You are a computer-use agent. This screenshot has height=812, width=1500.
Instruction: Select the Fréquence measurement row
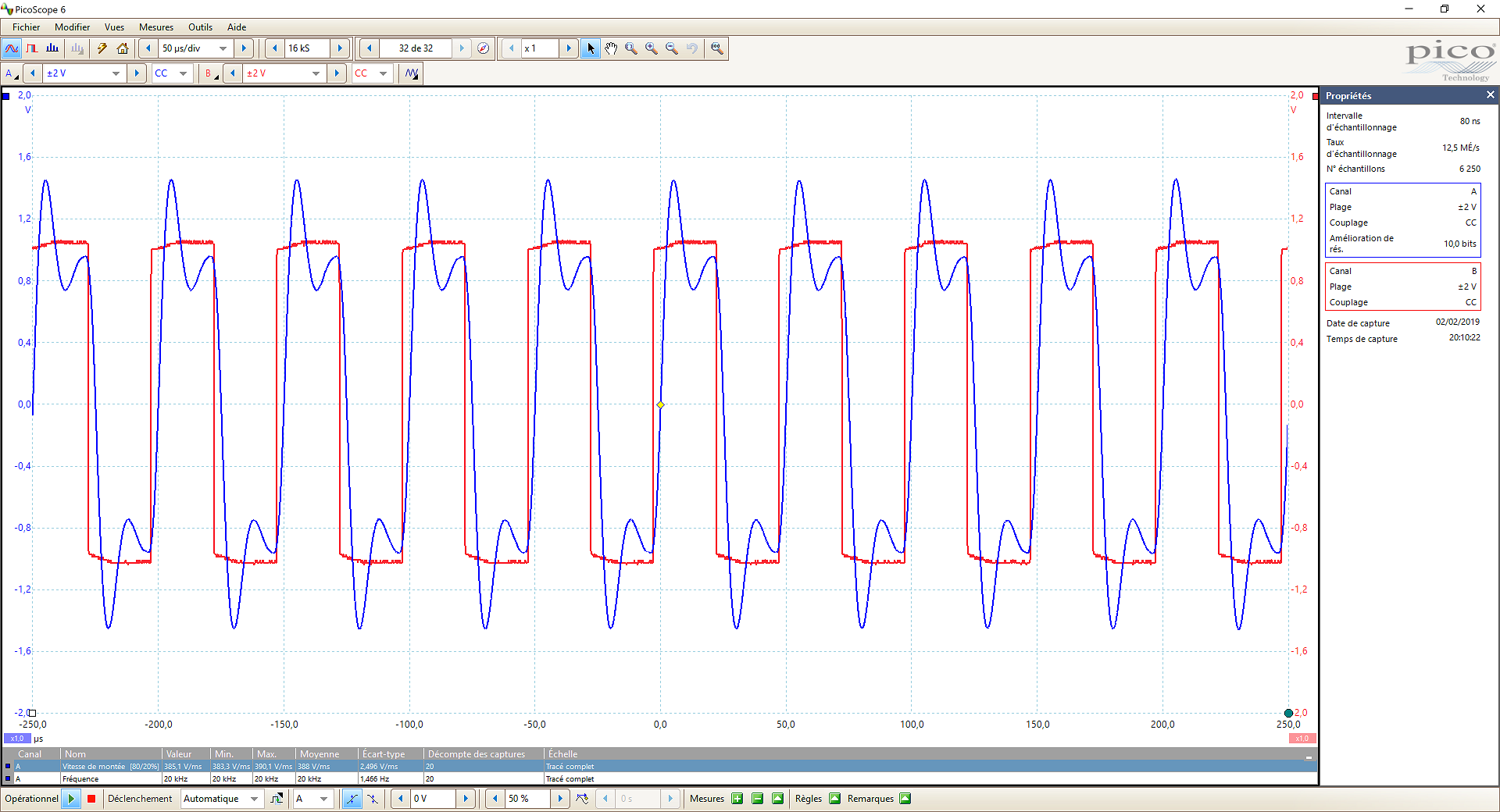click(659, 779)
